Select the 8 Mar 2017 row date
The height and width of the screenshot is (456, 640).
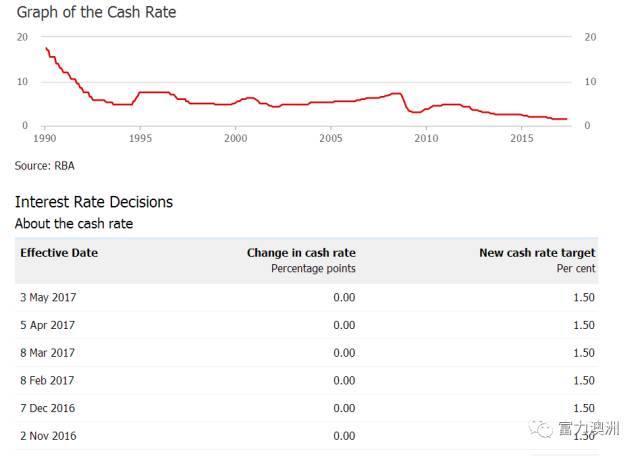[x=47, y=352]
